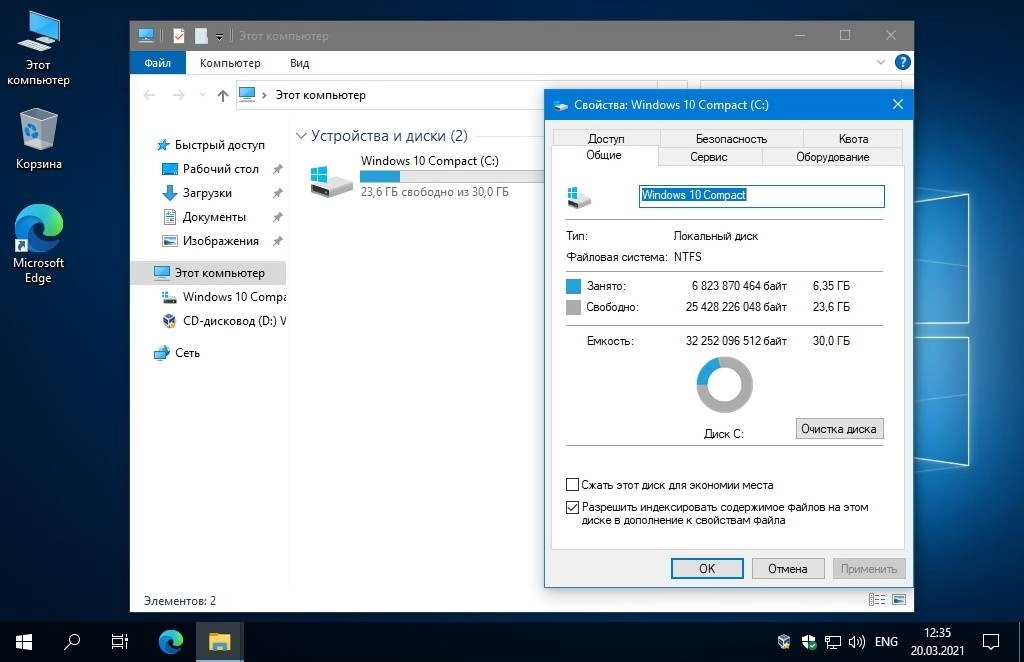Switch to the Безопасность tab
Screen dimensions: 1024x662
point(731,138)
